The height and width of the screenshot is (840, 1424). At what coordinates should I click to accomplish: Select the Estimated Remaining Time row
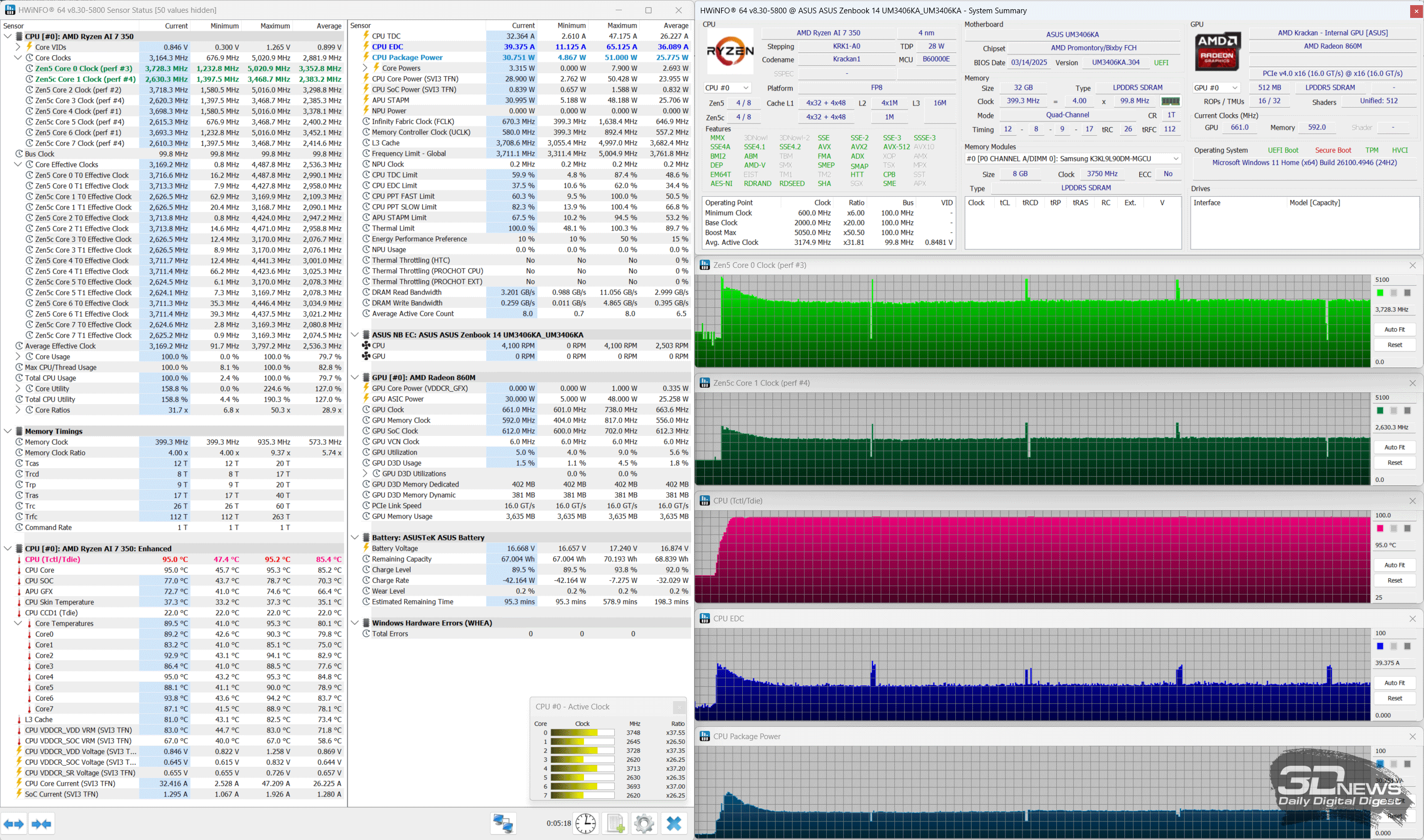tap(525, 602)
